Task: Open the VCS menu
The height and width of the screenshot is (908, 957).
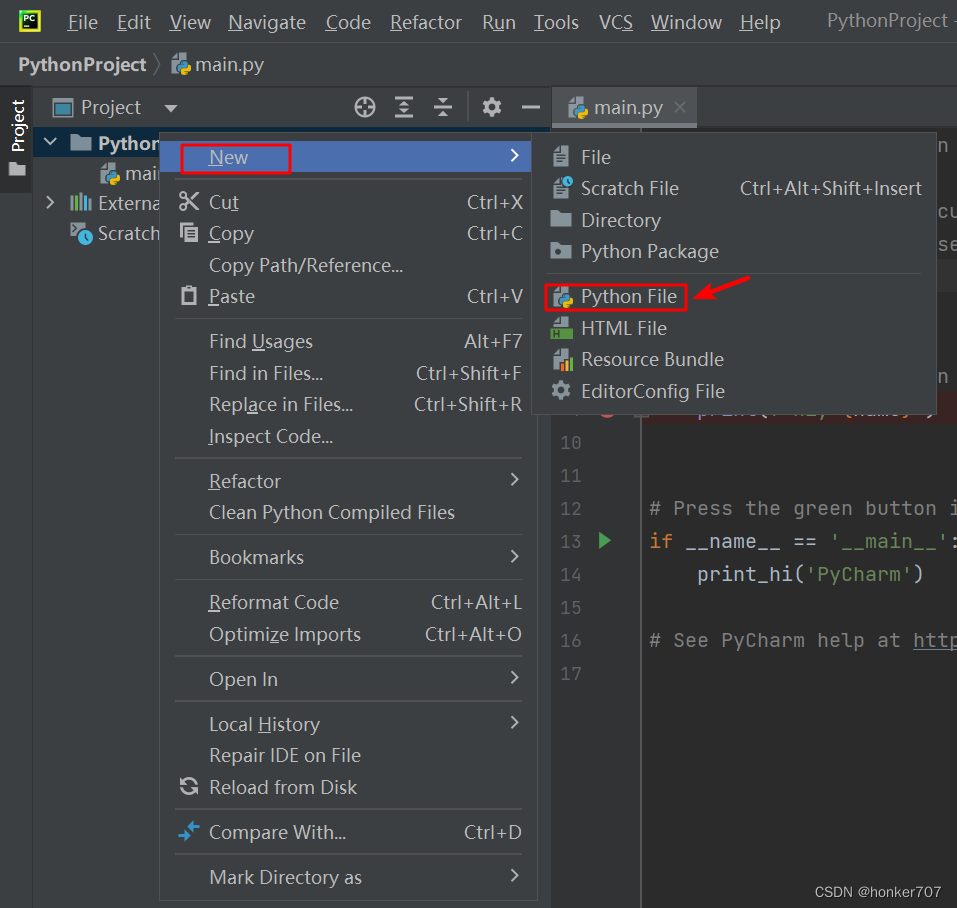Action: click(x=615, y=23)
